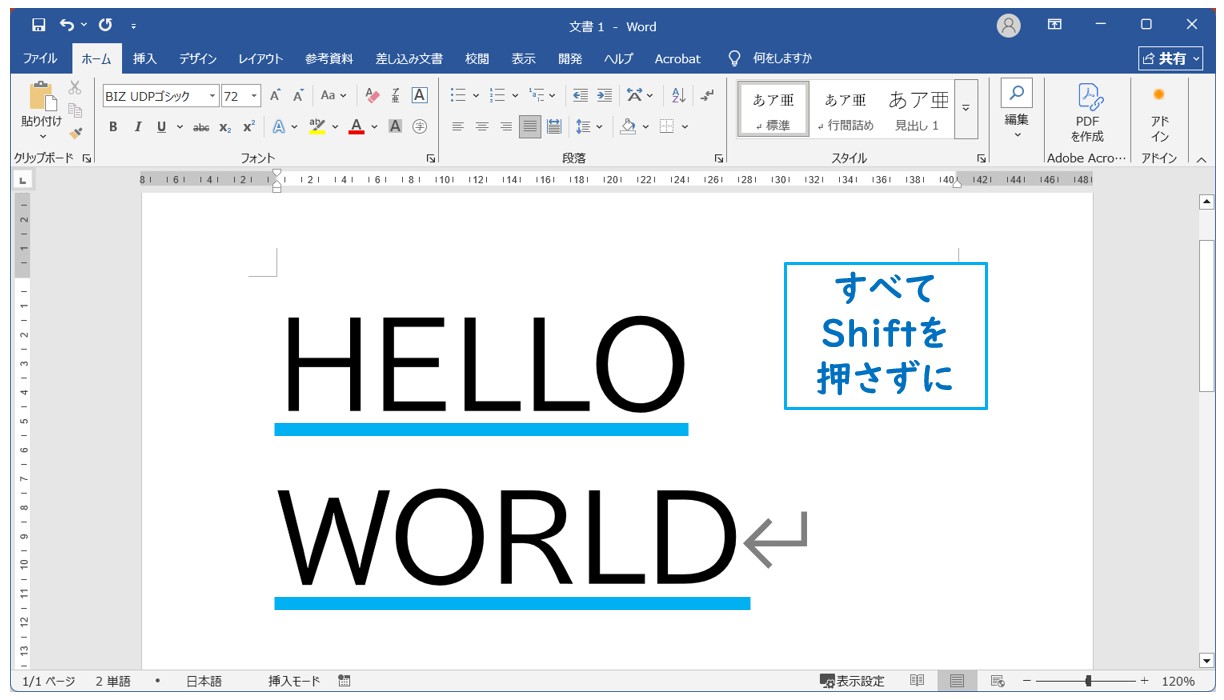The height and width of the screenshot is (700, 1224).
Task: Click the phonetic guide (ruby) icon
Action: [396, 96]
